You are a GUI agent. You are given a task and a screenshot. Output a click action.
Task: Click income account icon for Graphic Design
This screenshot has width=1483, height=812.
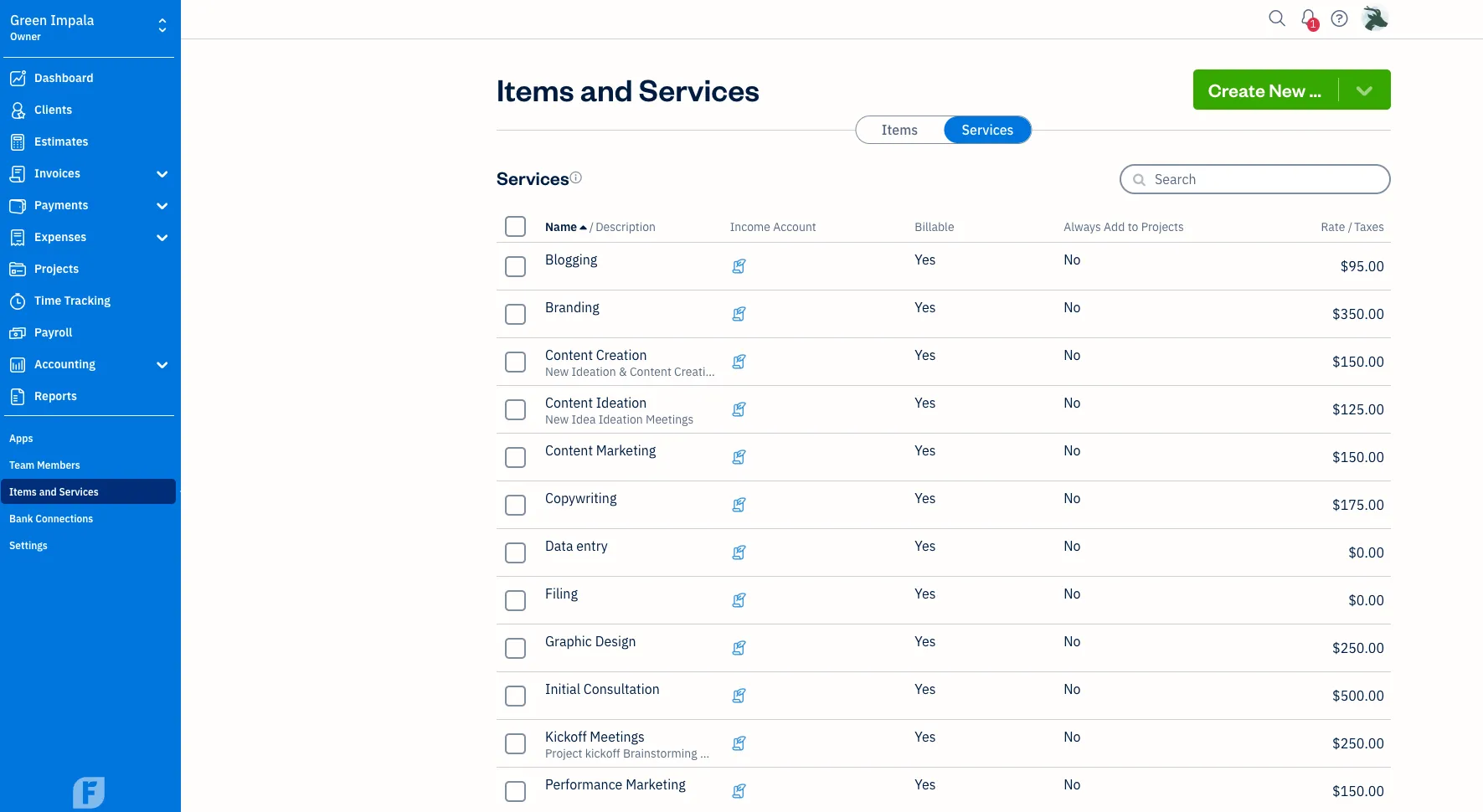pyautogui.click(x=739, y=648)
